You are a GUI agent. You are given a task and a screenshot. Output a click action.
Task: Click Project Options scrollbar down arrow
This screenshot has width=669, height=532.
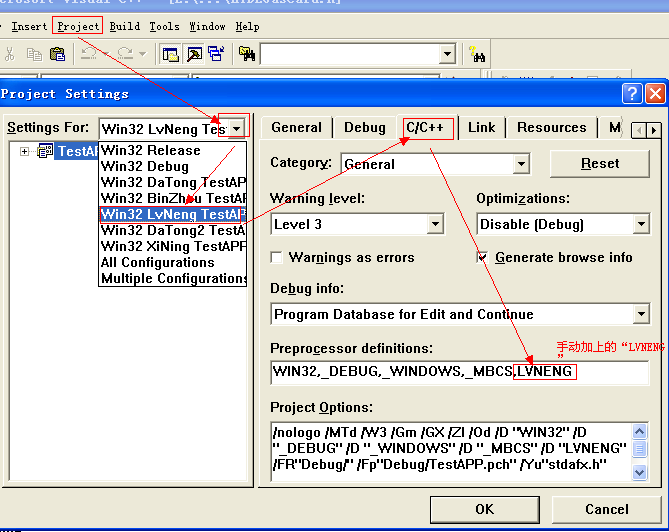pos(639,472)
